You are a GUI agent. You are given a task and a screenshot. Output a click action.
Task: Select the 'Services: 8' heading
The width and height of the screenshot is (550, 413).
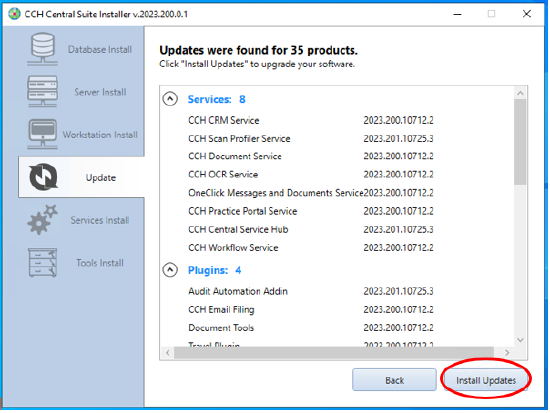pyautogui.click(x=216, y=99)
